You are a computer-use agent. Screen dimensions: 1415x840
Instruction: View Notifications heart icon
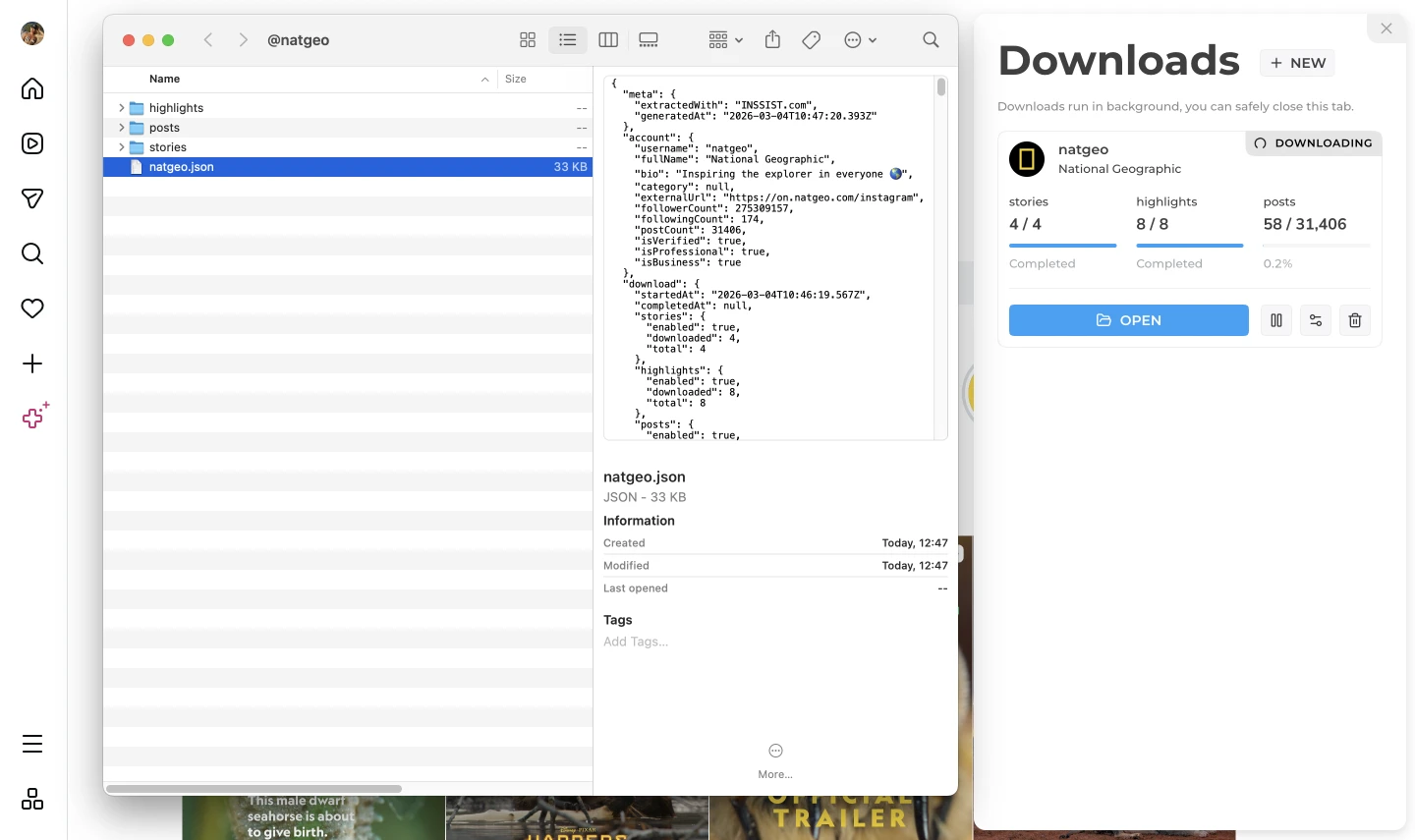[32, 308]
